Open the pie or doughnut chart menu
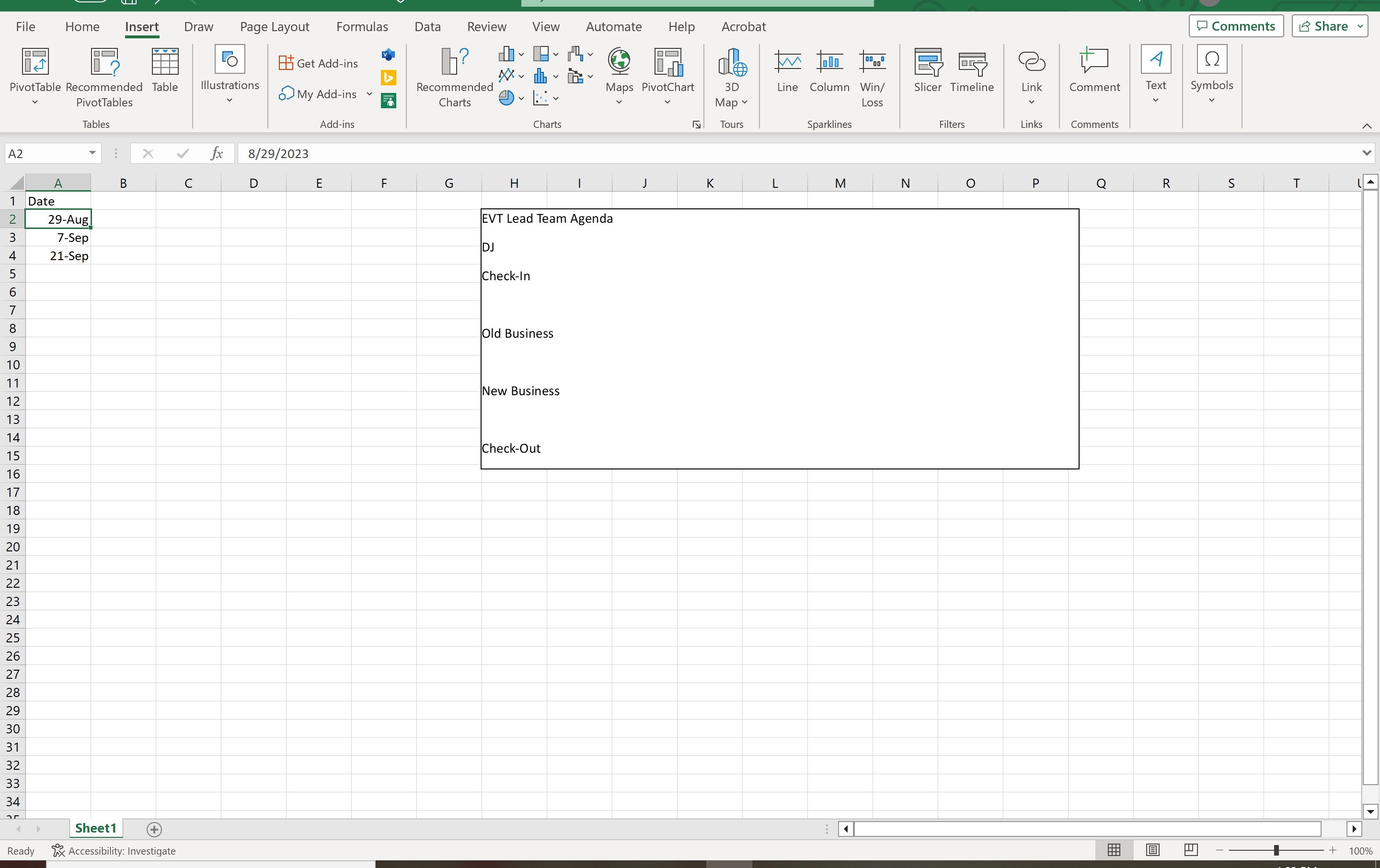 511,98
